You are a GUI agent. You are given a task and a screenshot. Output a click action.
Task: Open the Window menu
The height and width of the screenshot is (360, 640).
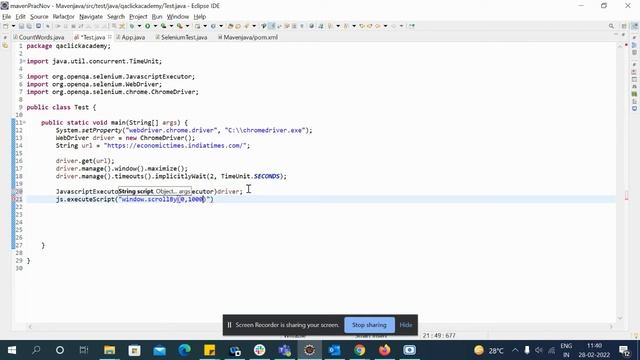click(178, 17)
